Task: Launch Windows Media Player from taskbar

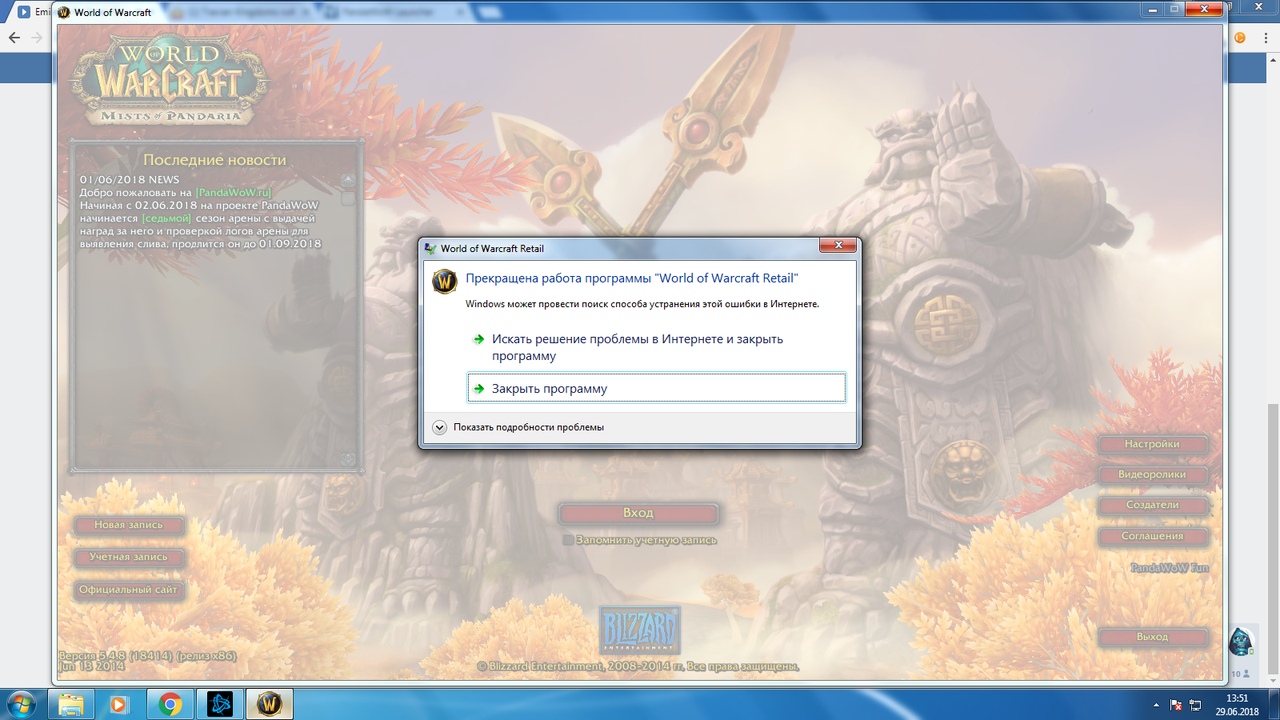Action: (x=119, y=704)
